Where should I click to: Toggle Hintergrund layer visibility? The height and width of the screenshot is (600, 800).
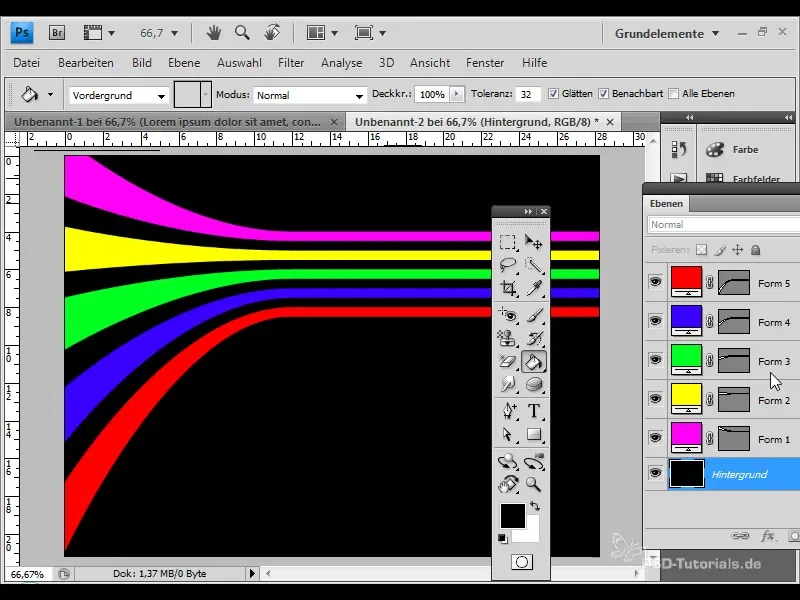[656, 473]
